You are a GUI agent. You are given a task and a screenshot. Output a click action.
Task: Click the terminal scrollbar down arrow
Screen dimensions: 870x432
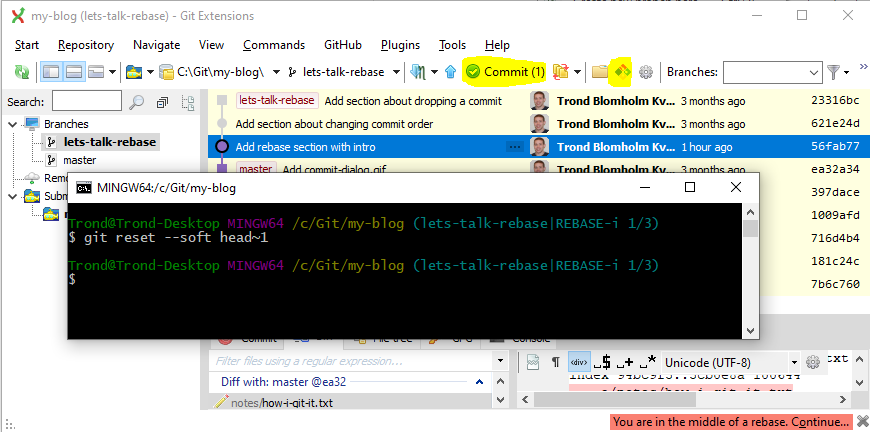click(x=751, y=331)
